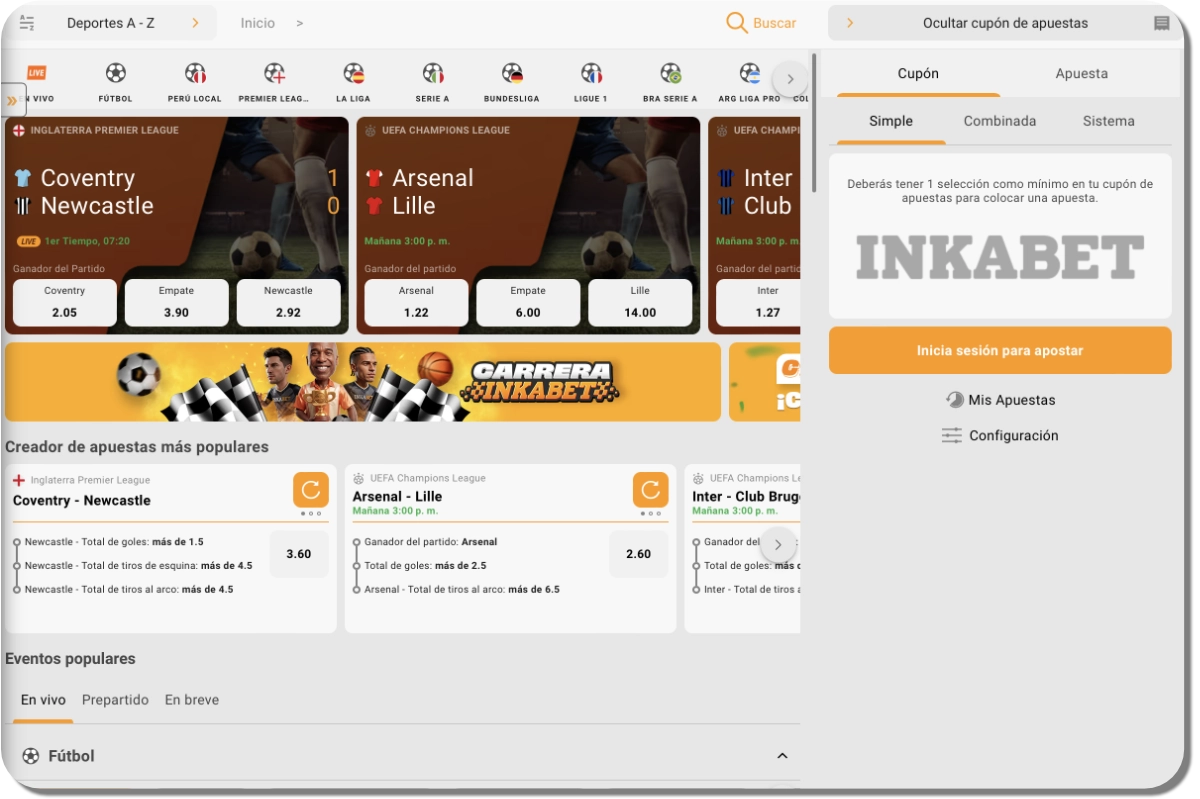This screenshot has width=1200, height=799.
Task: Add Arsenal - Lille builder odds 2.60
Action: pos(639,554)
